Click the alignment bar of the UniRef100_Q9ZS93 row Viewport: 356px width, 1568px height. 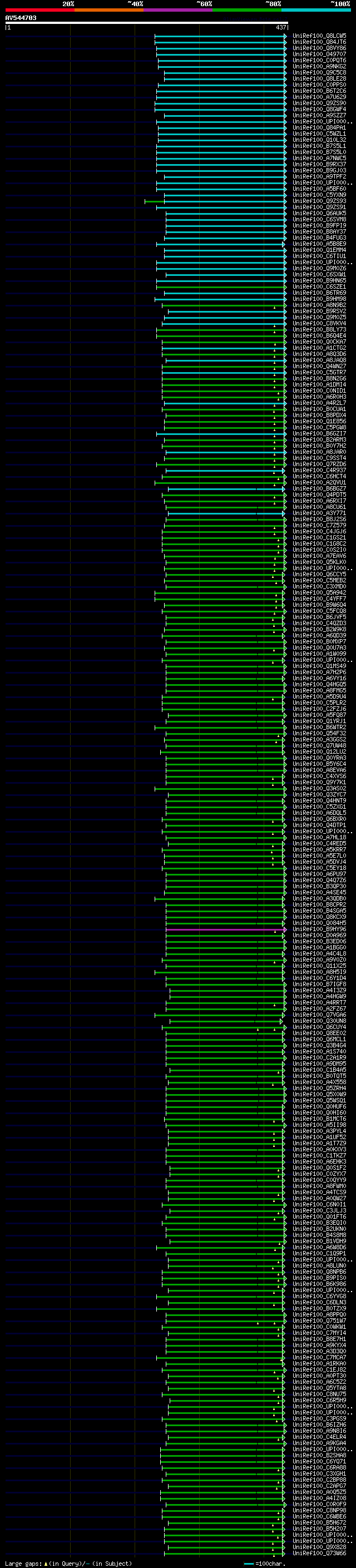215,201
